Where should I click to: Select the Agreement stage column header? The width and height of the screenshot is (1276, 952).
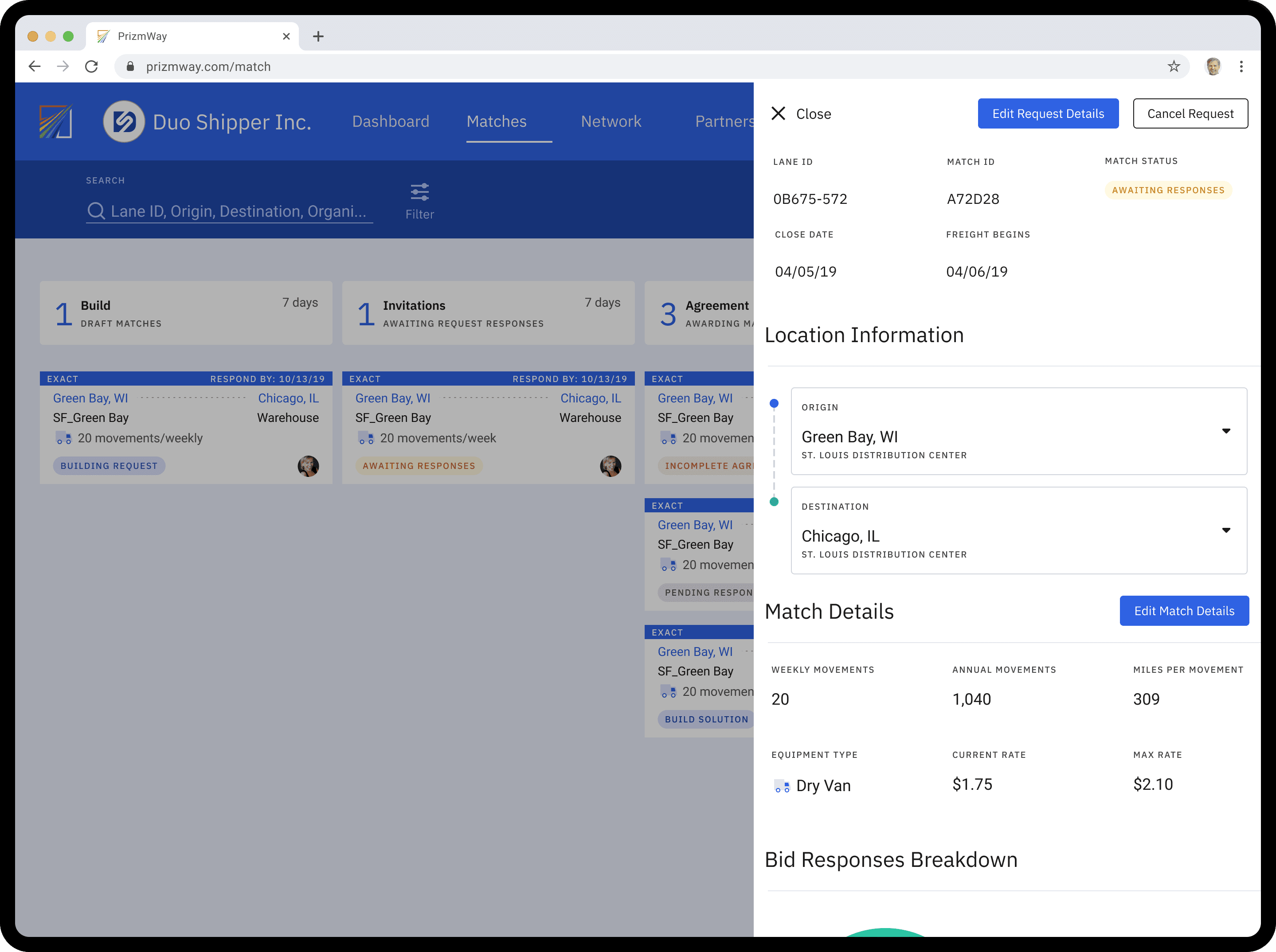click(699, 313)
